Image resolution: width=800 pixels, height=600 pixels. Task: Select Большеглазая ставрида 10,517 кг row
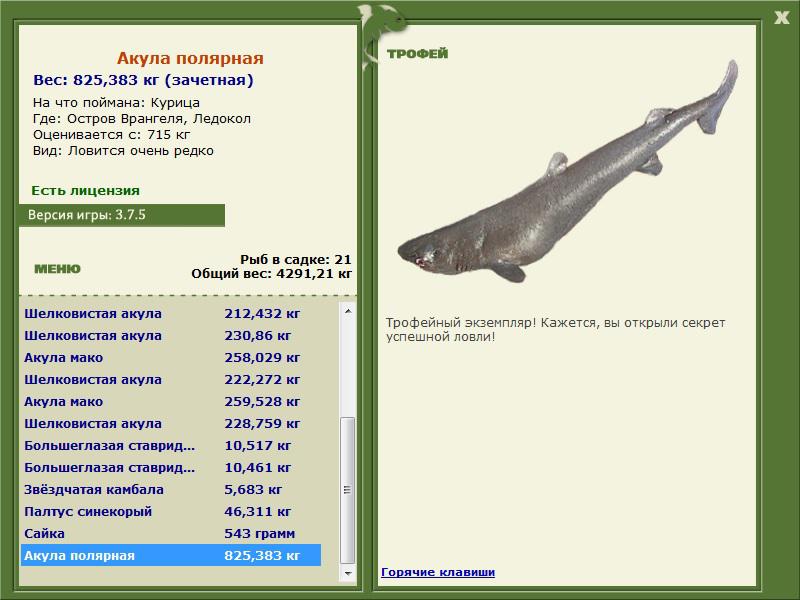coord(171,445)
